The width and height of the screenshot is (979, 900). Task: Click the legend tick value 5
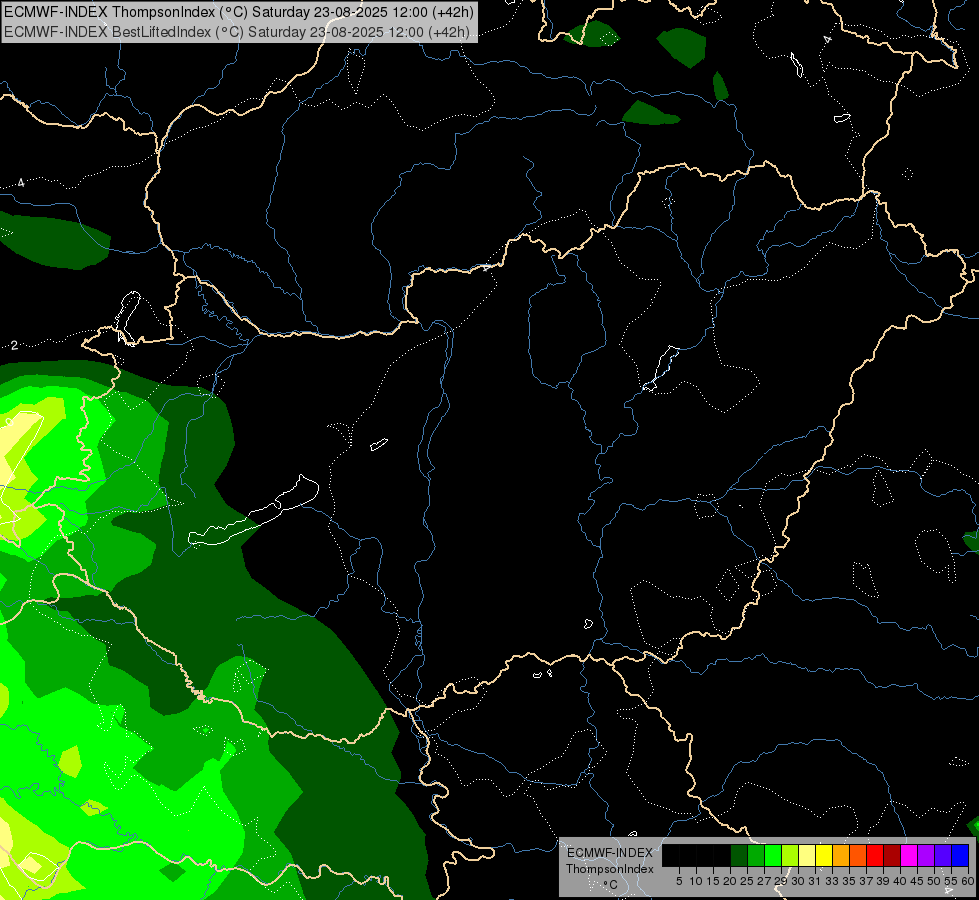click(x=679, y=881)
